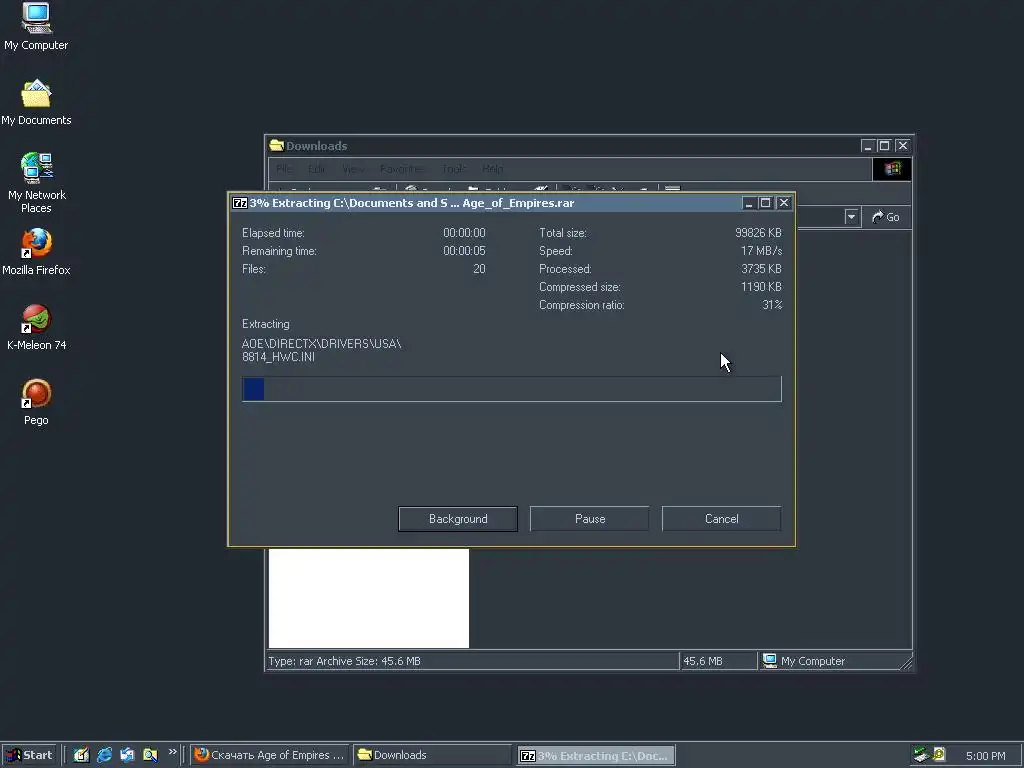Minimize the 7-Zip extraction dialog
The width and height of the screenshot is (1024, 768).
pos(749,203)
